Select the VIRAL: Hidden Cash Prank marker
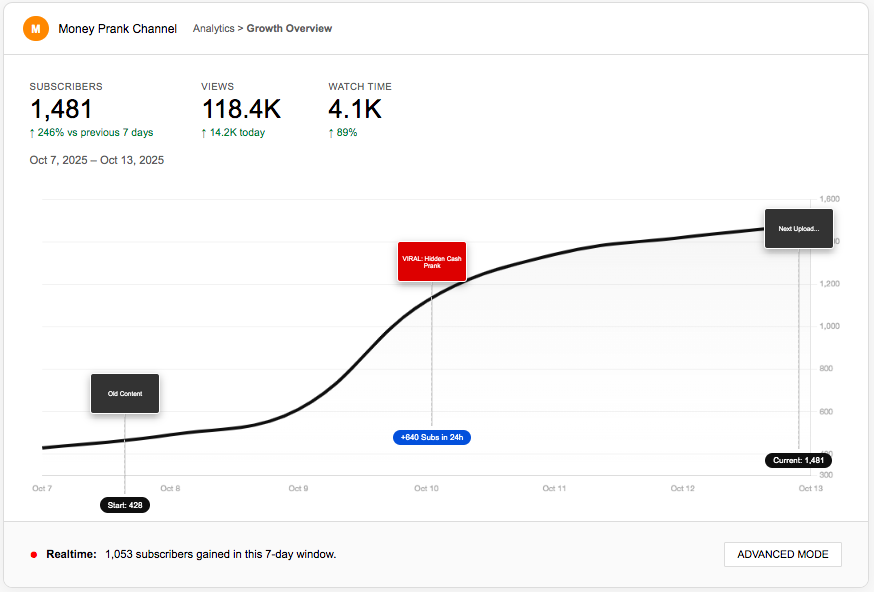 tap(431, 261)
